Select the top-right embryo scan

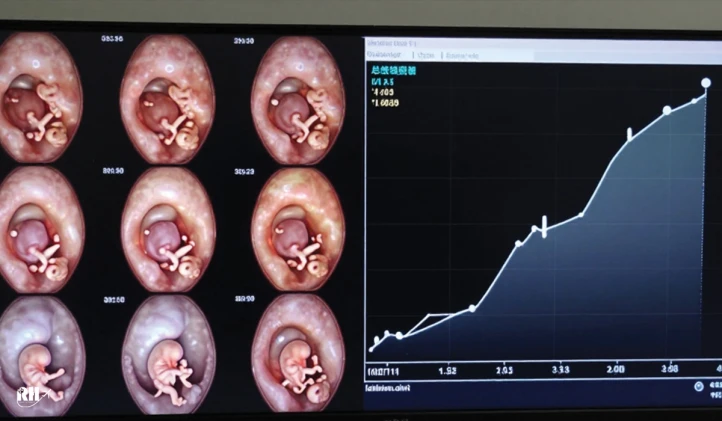click(x=297, y=97)
